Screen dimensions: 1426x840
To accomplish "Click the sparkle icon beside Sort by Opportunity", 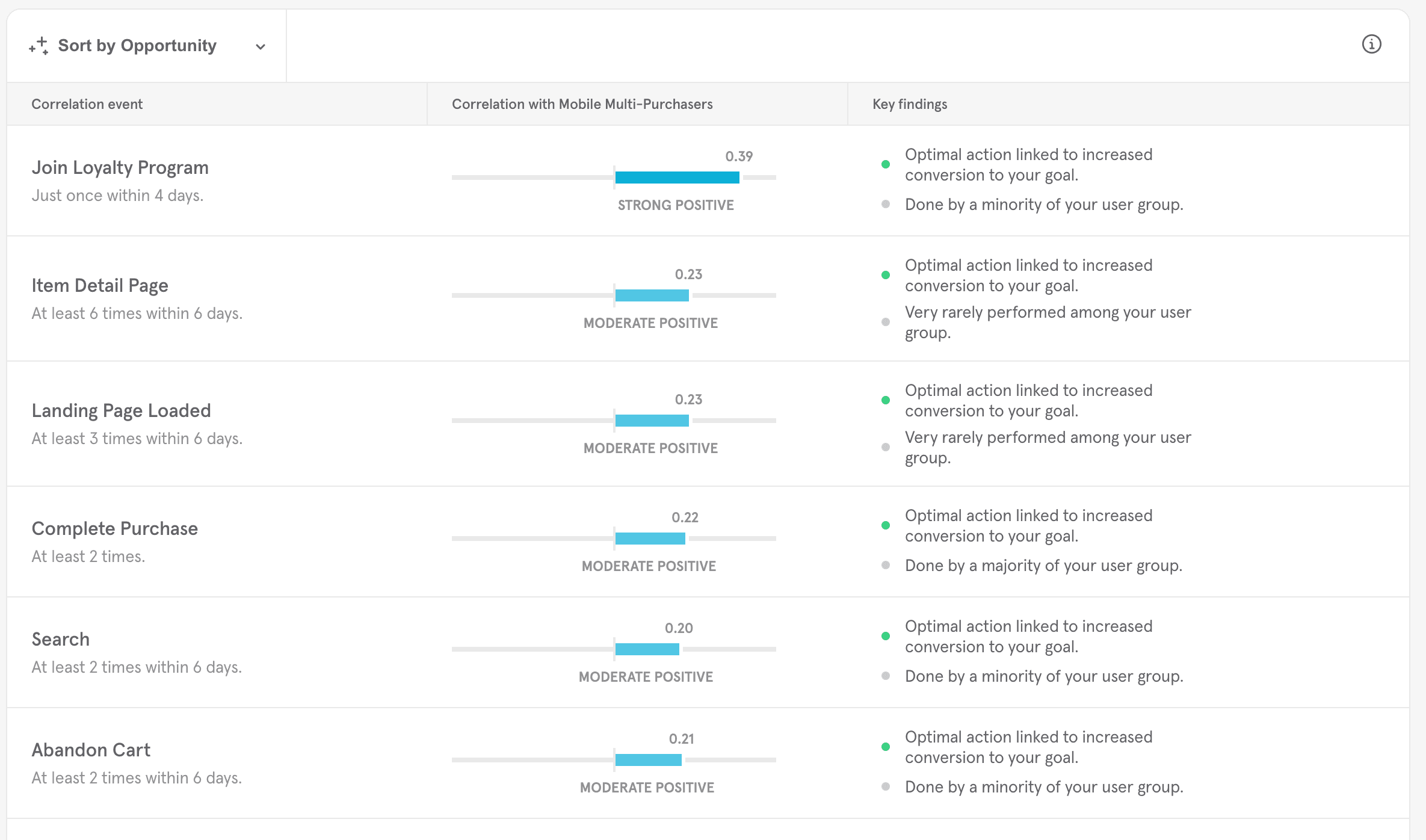I will (39, 45).
